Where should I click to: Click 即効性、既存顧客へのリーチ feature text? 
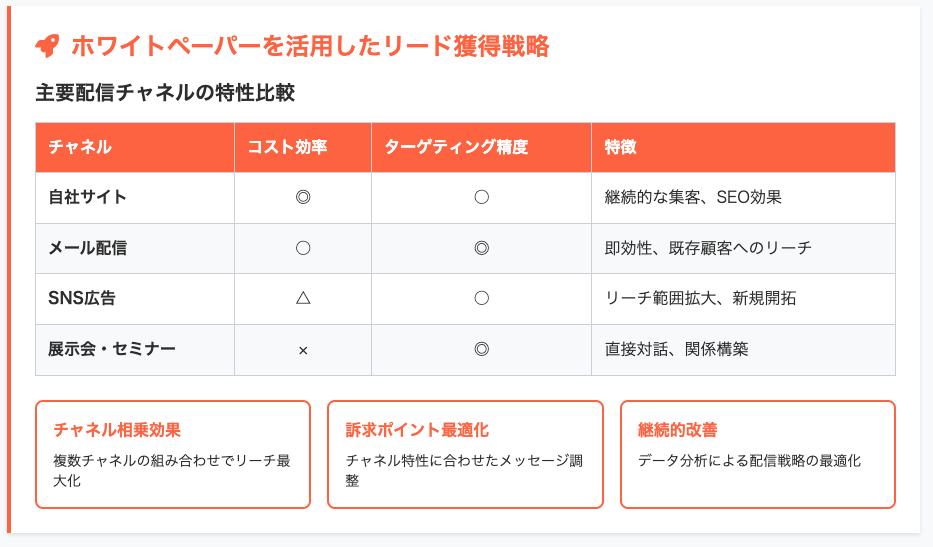707,248
